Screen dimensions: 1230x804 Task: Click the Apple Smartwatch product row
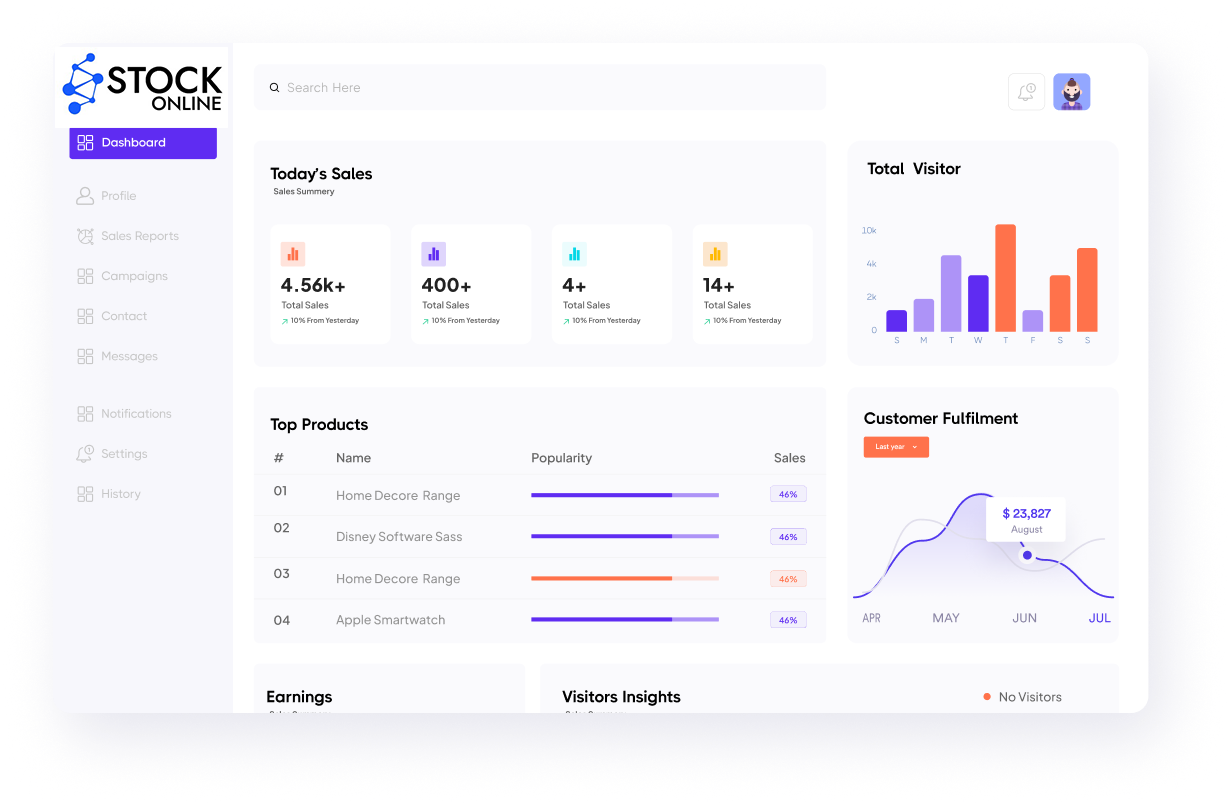[x=540, y=620]
